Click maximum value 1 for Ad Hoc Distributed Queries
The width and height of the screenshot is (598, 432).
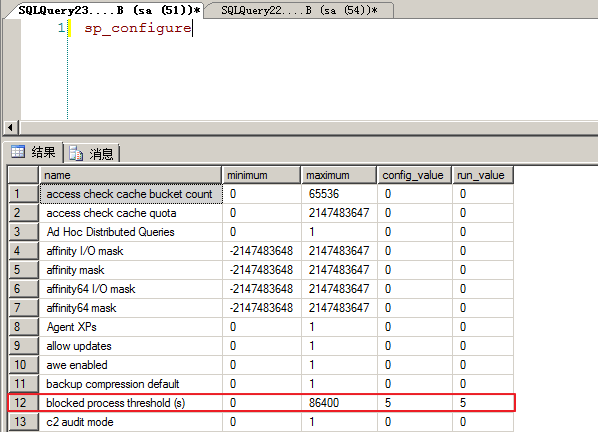coord(339,232)
